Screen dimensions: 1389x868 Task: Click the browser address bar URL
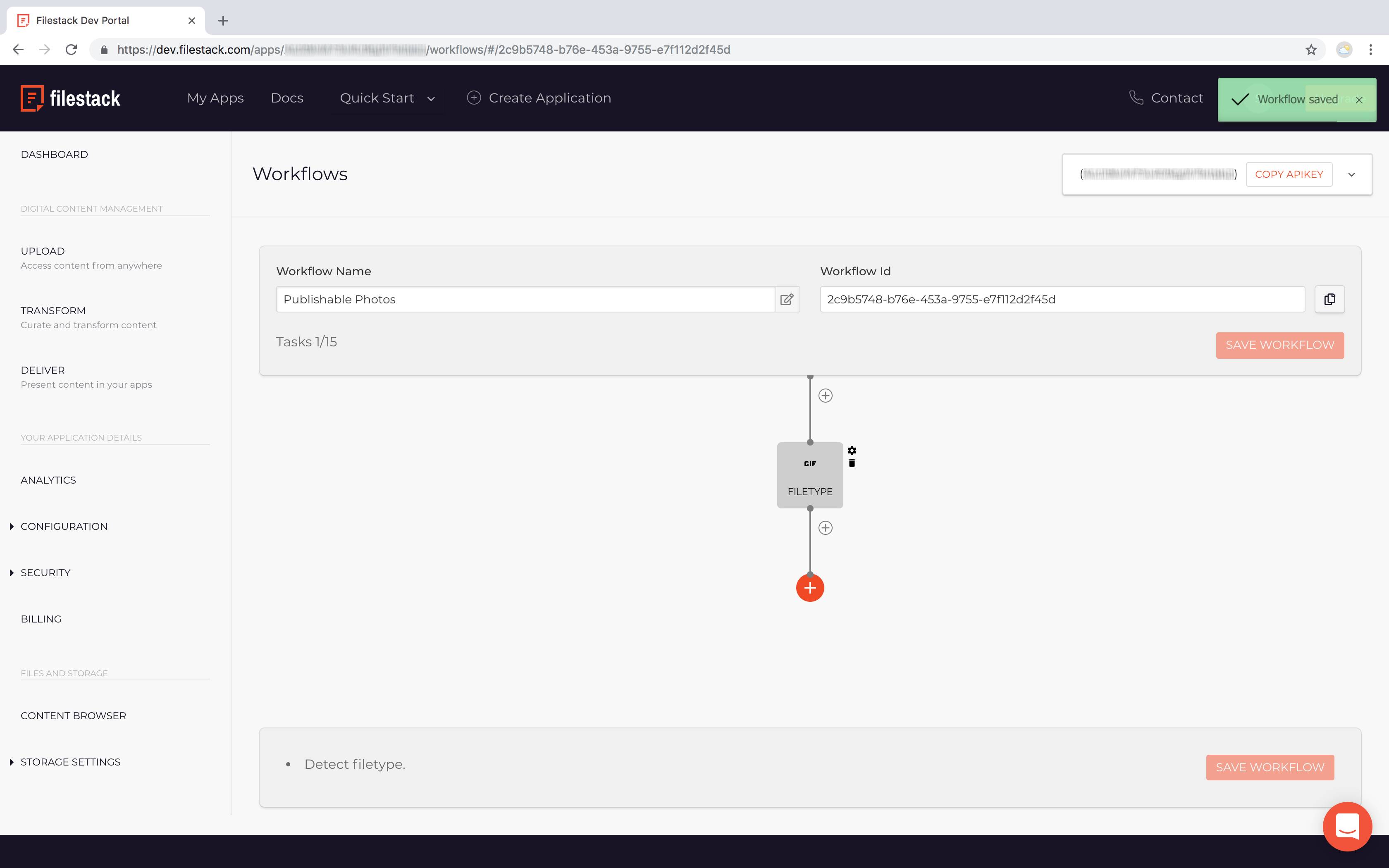click(424, 50)
